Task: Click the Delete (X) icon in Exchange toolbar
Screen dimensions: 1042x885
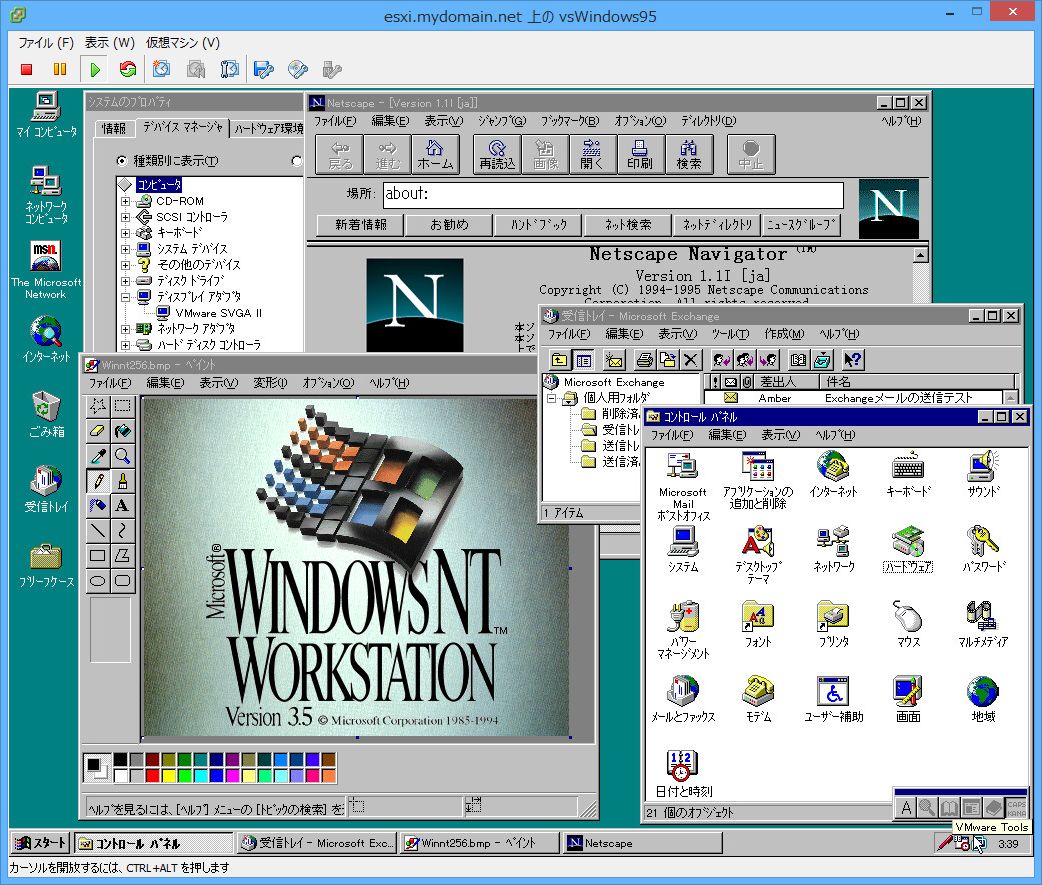Action: tap(690, 360)
